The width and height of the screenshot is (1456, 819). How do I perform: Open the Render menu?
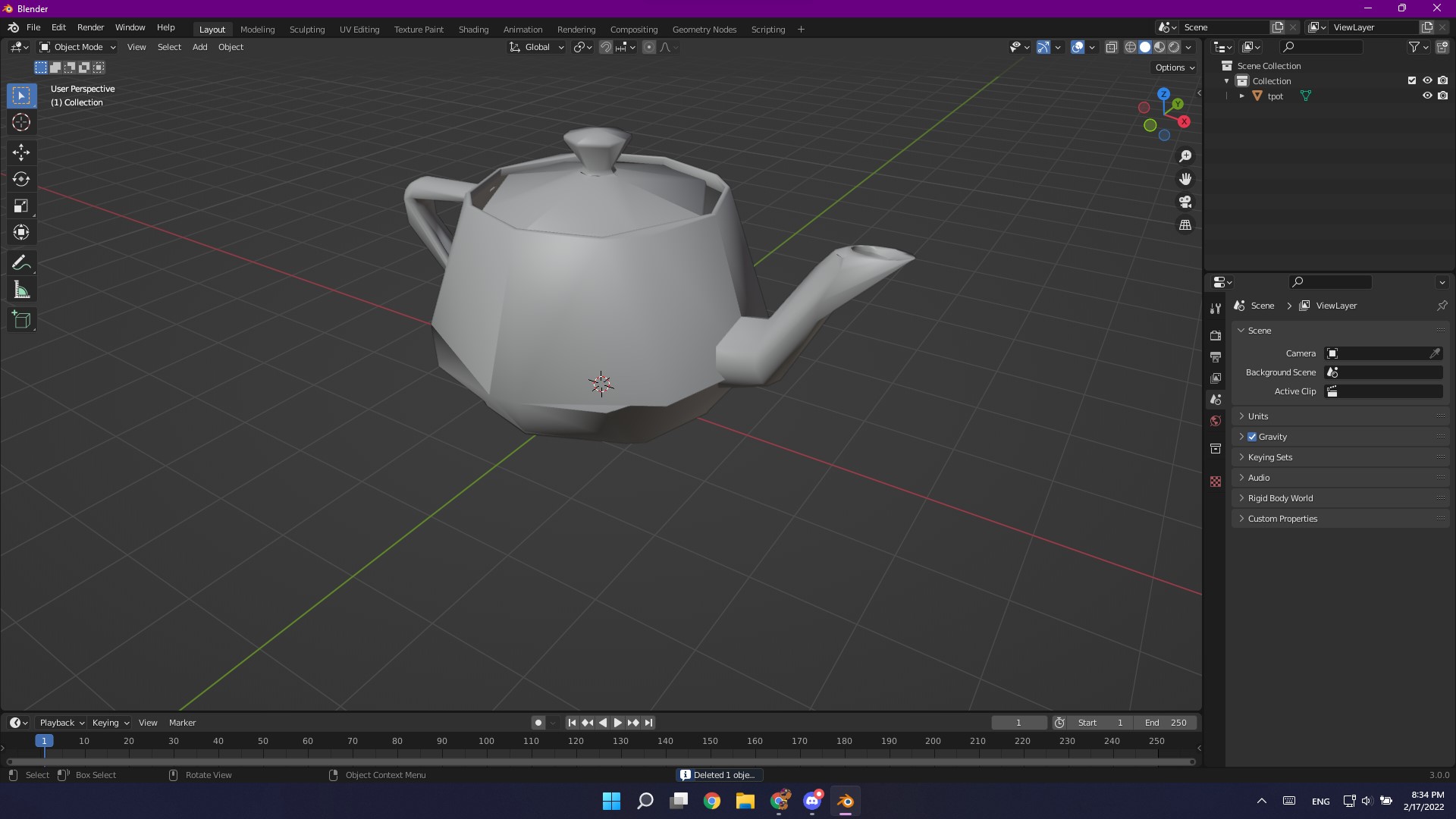point(90,27)
